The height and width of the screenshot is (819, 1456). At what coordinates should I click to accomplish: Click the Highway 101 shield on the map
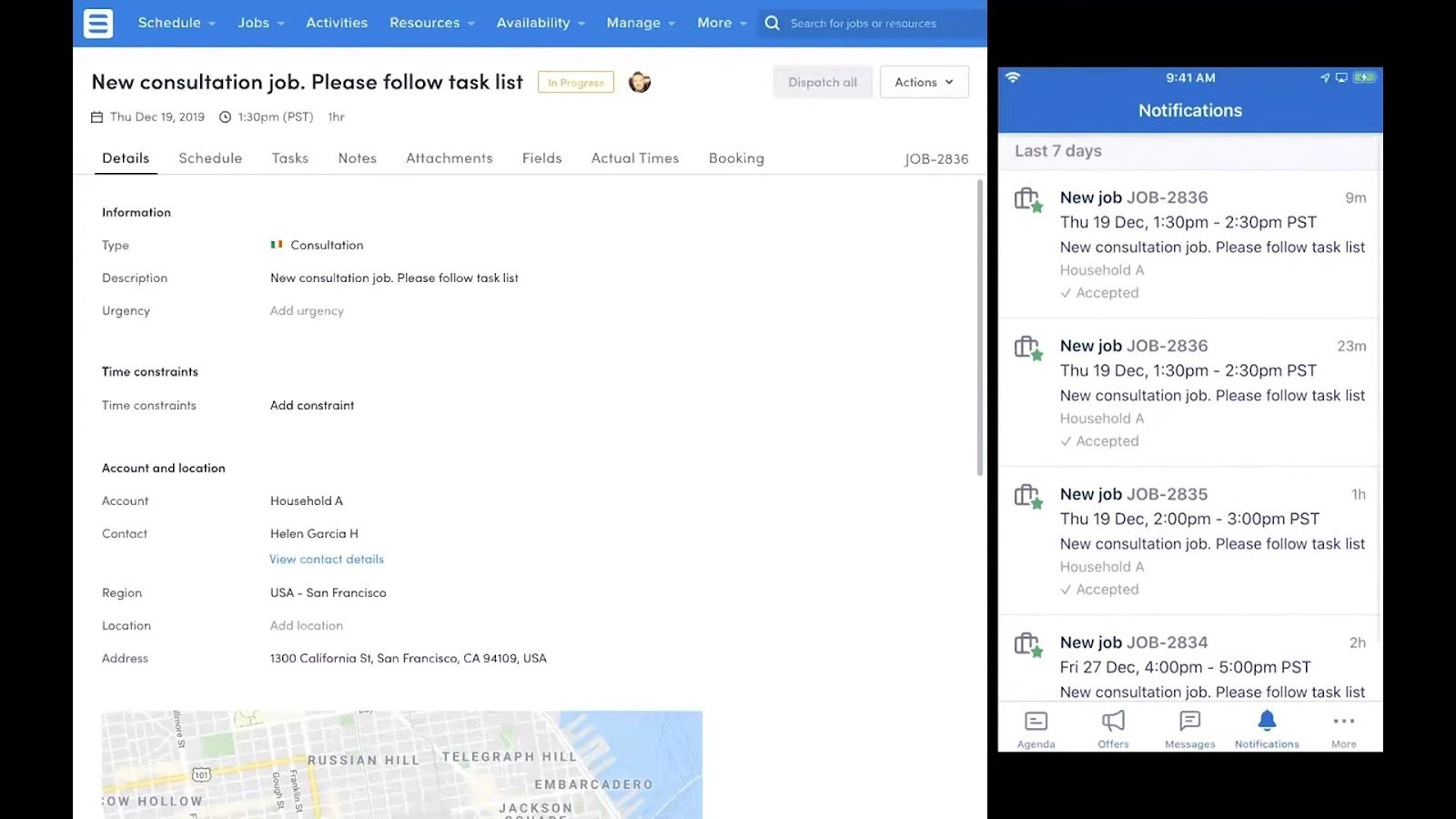[201, 774]
